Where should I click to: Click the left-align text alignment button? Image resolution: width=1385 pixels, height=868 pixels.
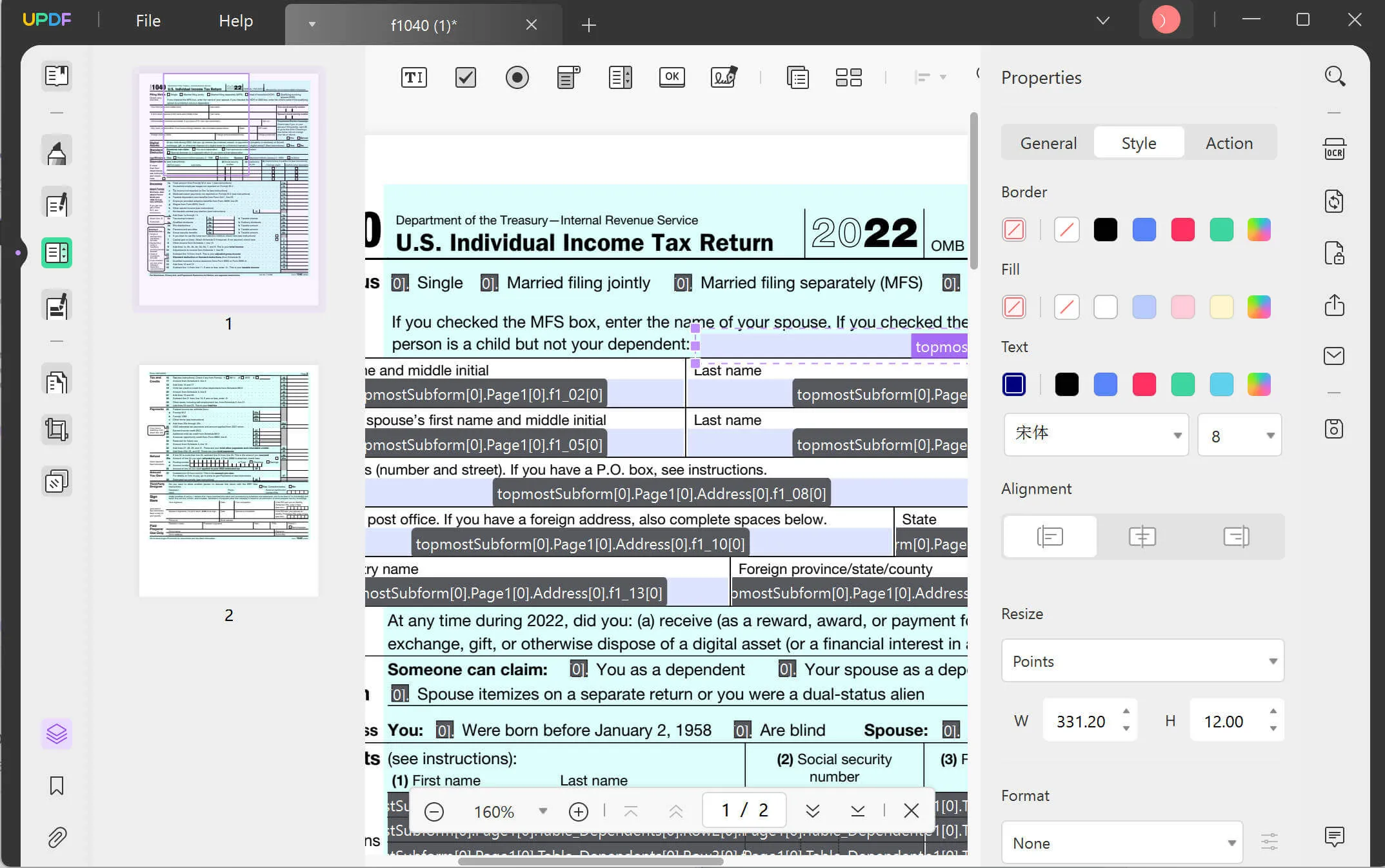[x=1050, y=537]
